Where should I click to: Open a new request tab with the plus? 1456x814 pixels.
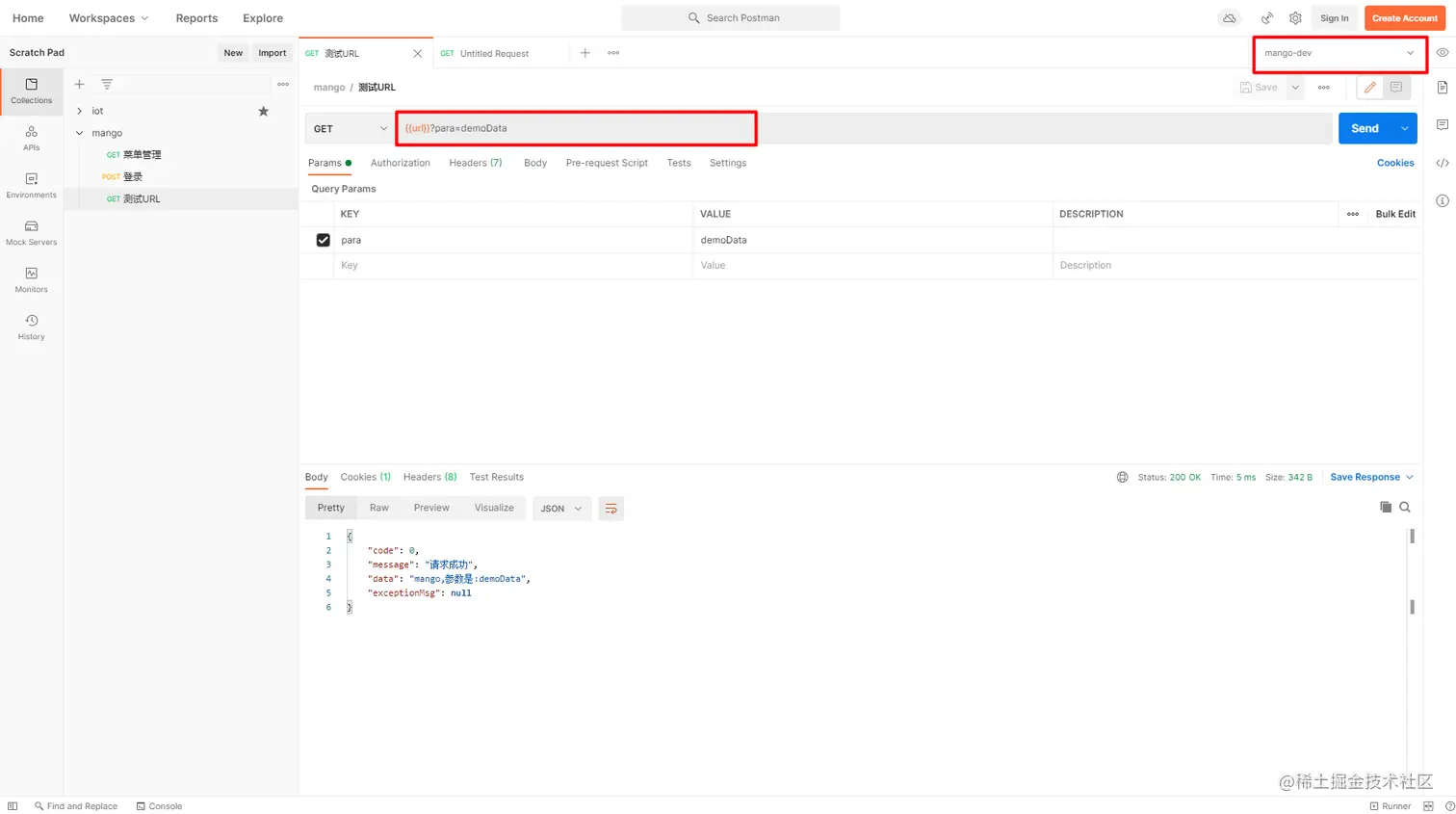pos(585,53)
